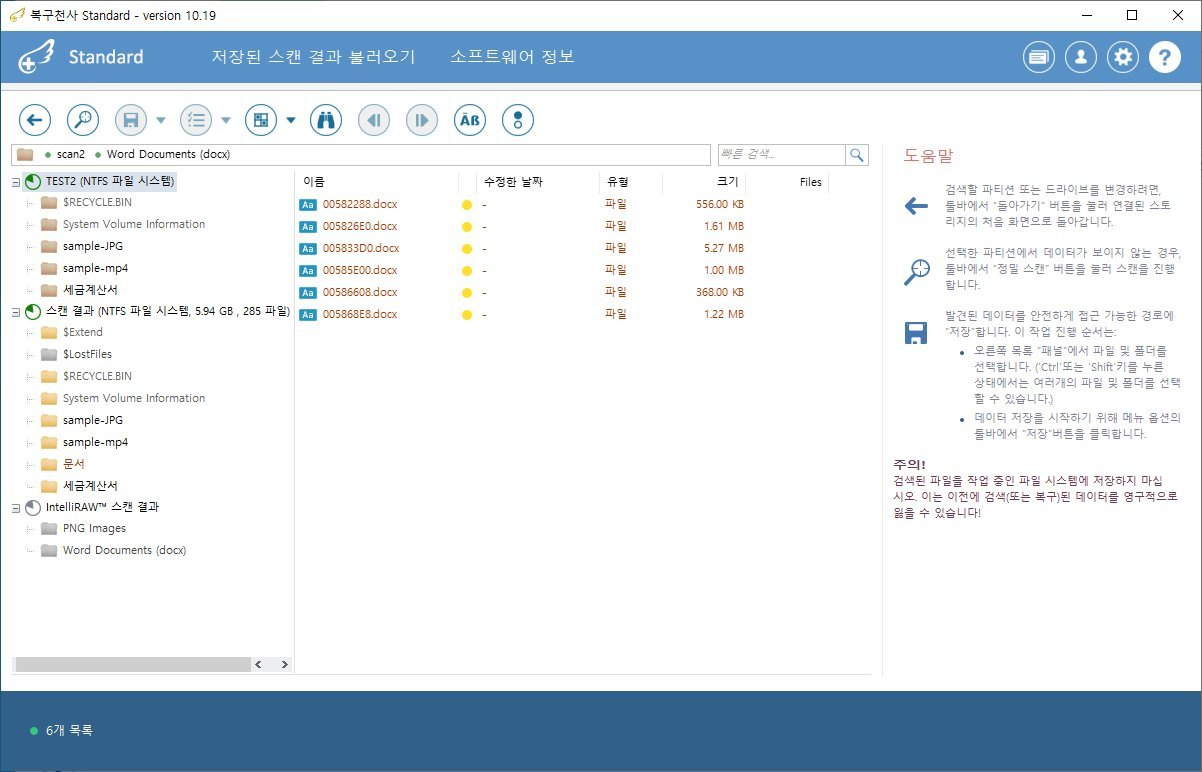The height and width of the screenshot is (772, 1202).
Task: Click the quick search magnifier button
Action: (857, 155)
